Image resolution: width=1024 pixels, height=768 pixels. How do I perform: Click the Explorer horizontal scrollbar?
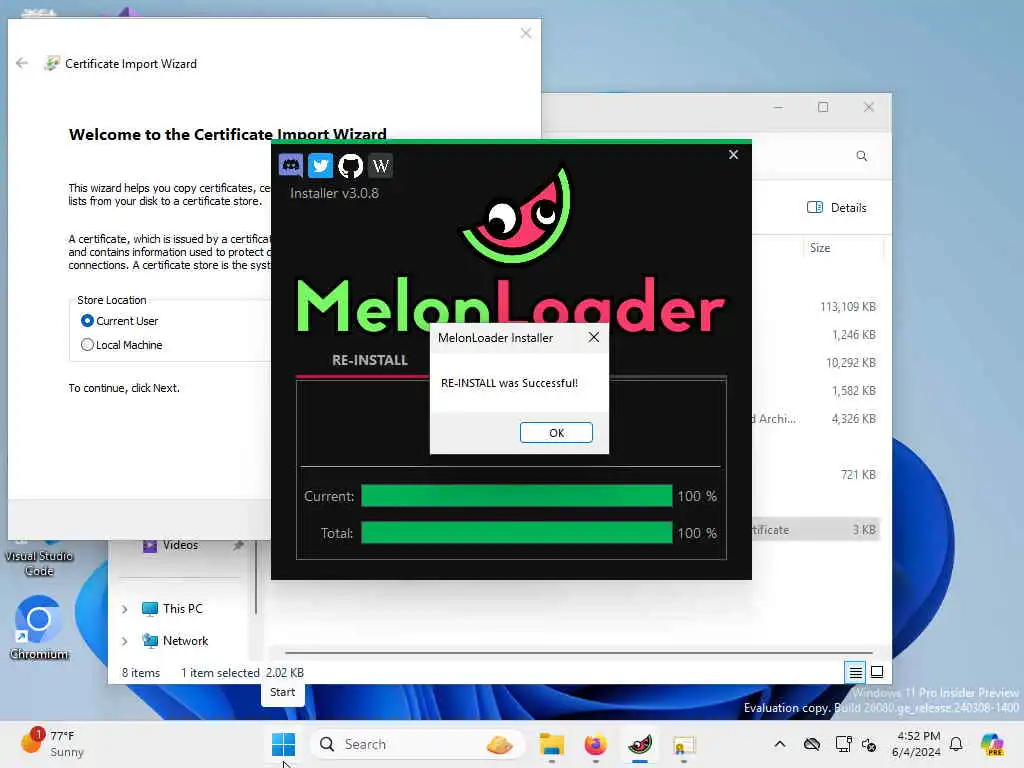(x=579, y=652)
